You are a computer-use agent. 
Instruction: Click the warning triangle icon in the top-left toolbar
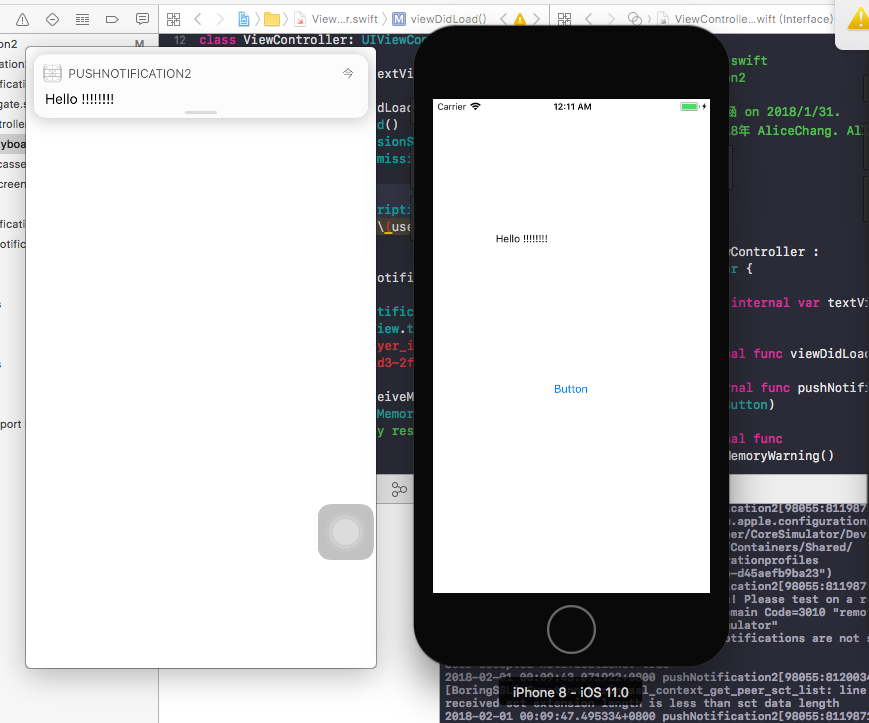[22, 18]
